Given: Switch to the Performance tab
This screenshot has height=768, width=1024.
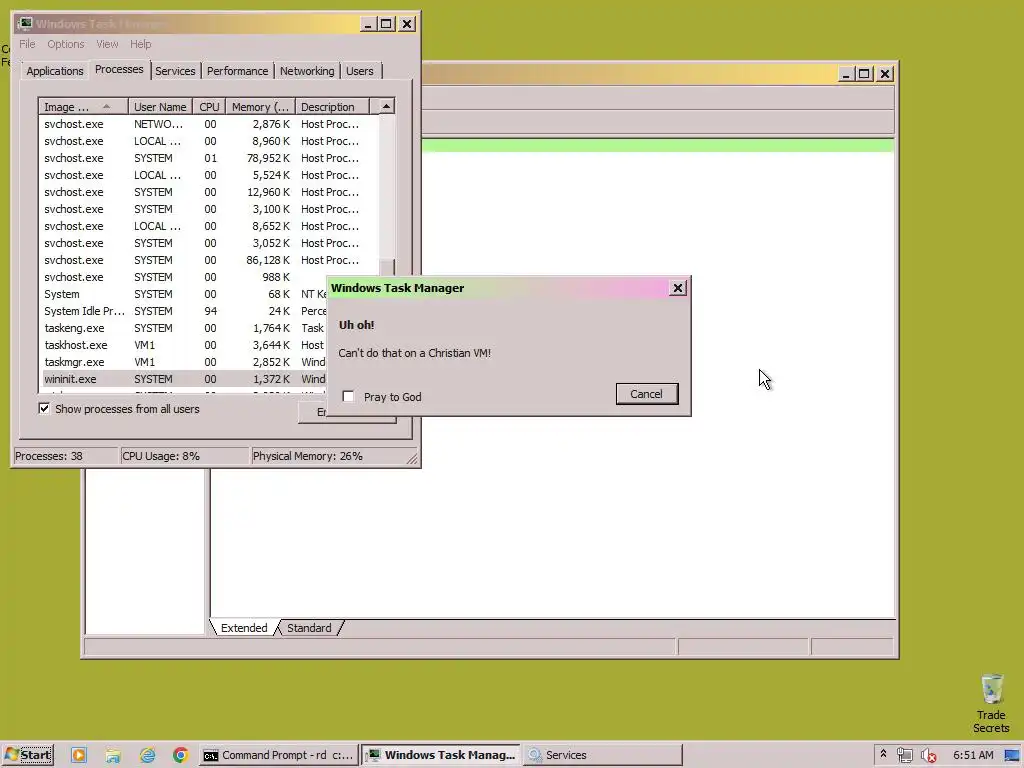Looking at the screenshot, I should coord(238,71).
